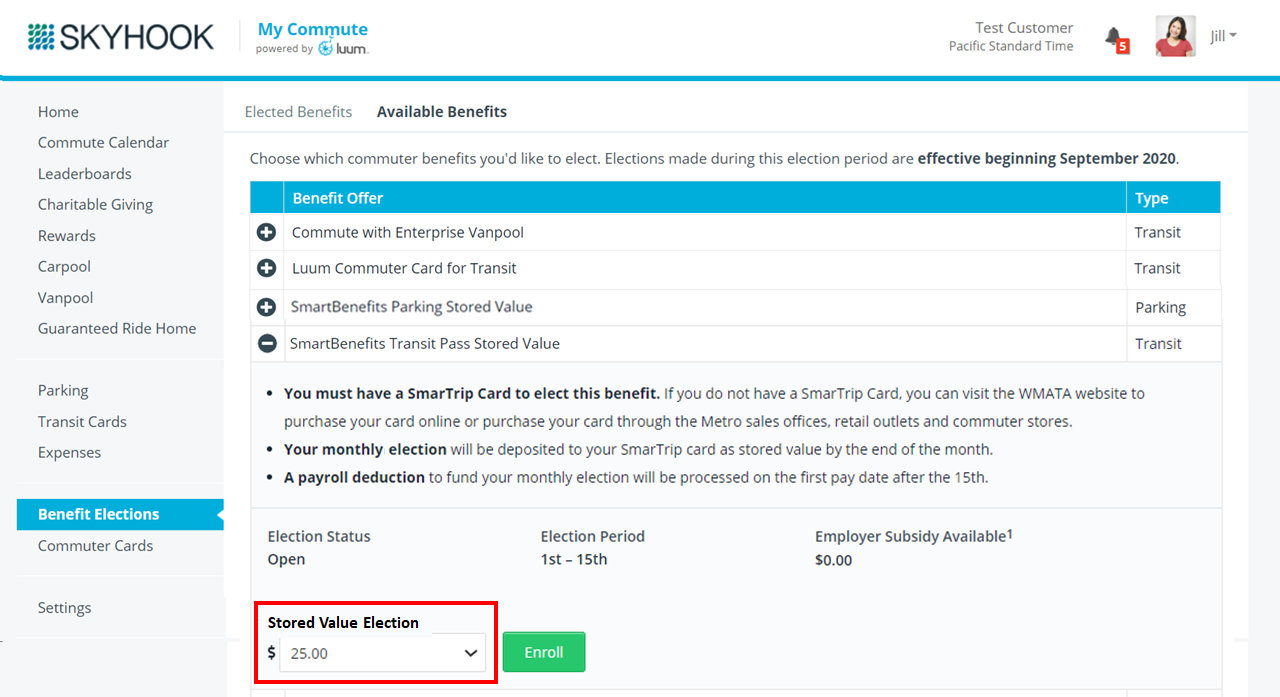Expand Luum Commuter Card for Transit row
1280x697 pixels.
pyautogui.click(x=267, y=268)
